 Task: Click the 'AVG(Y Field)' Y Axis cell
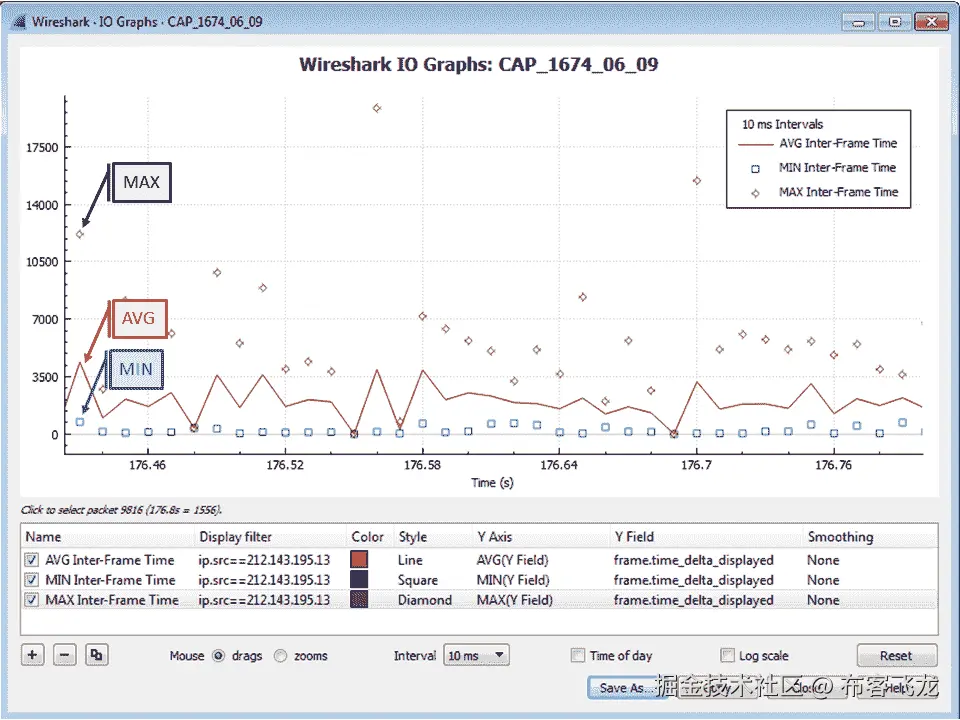(x=512, y=560)
